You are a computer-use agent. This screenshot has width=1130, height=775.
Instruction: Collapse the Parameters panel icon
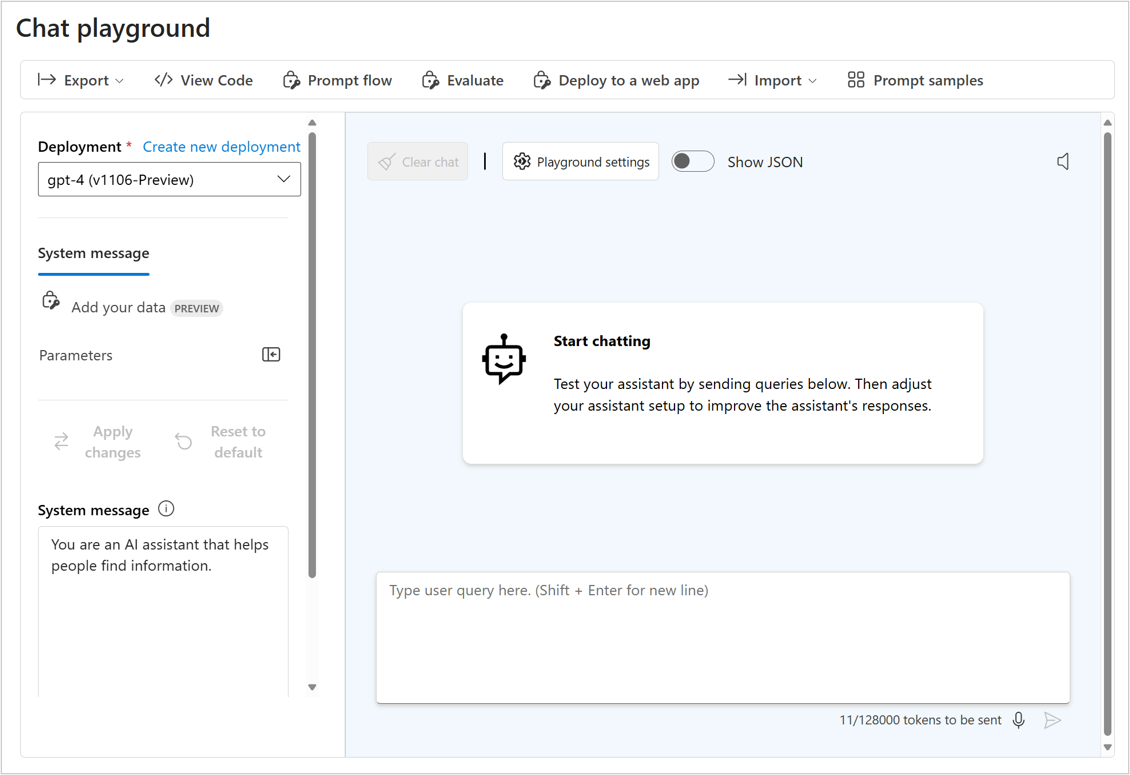271,354
